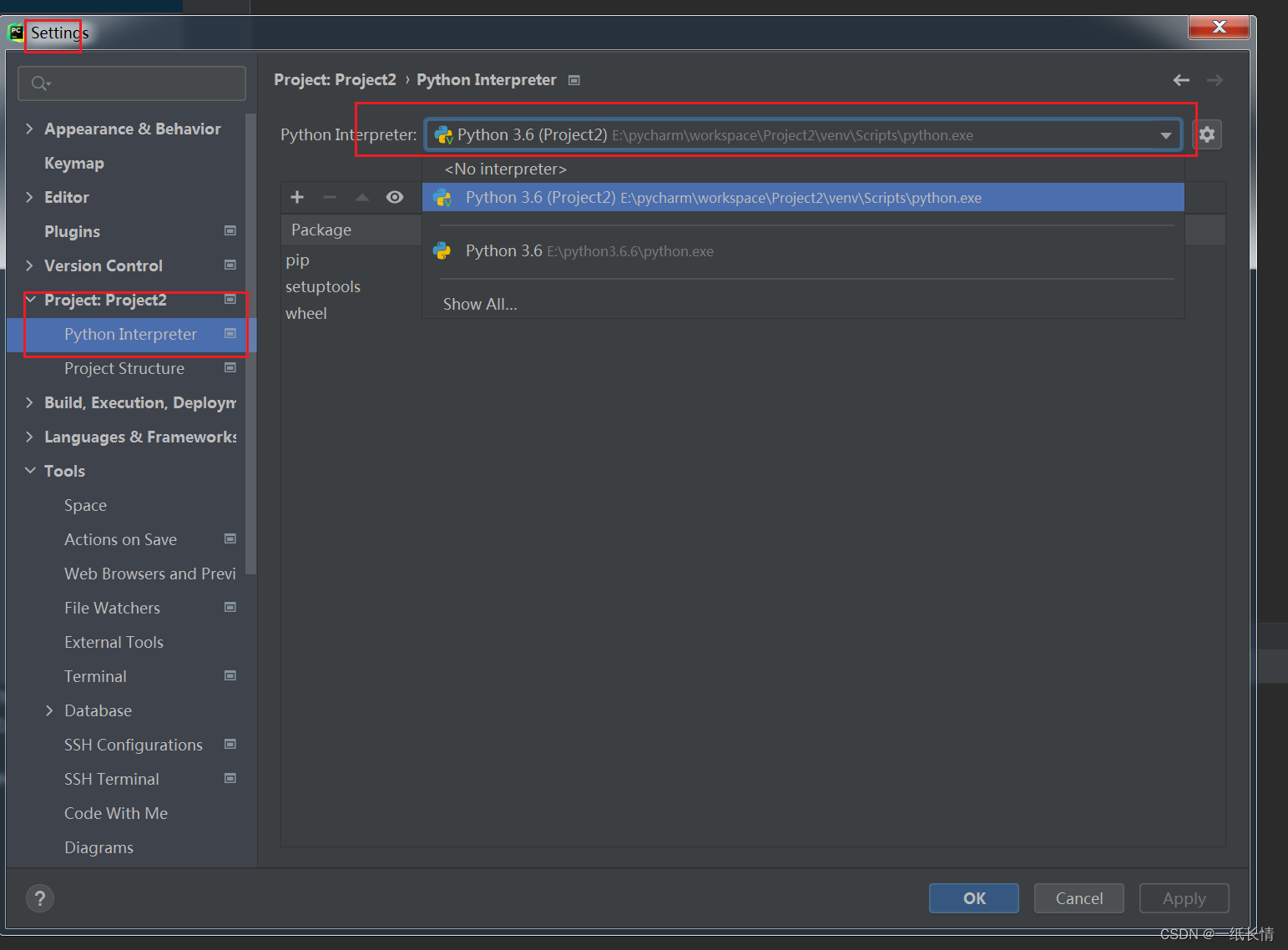Click the project-level icon beside File Watchers
The height and width of the screenshot is (950, 1288).
pos(230,607)
